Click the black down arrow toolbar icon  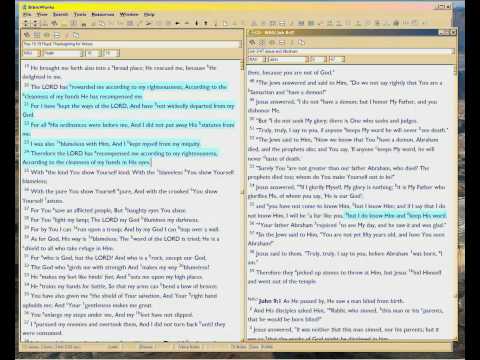tap(196, 23)
